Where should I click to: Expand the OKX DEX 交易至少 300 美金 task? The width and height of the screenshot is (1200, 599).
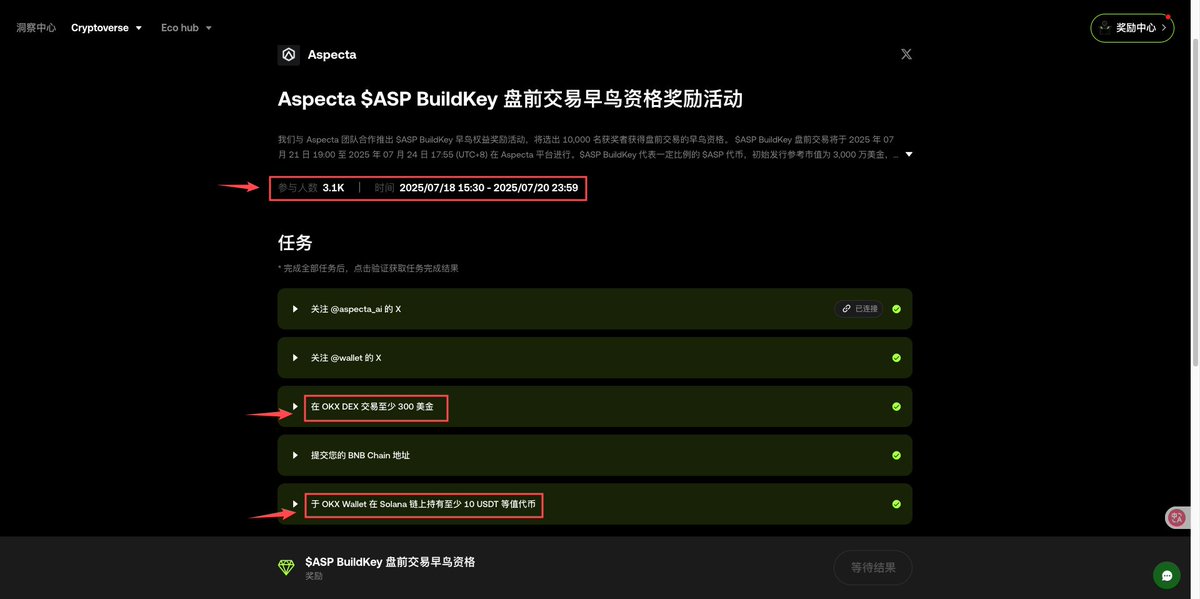click(x=295, y=407)
